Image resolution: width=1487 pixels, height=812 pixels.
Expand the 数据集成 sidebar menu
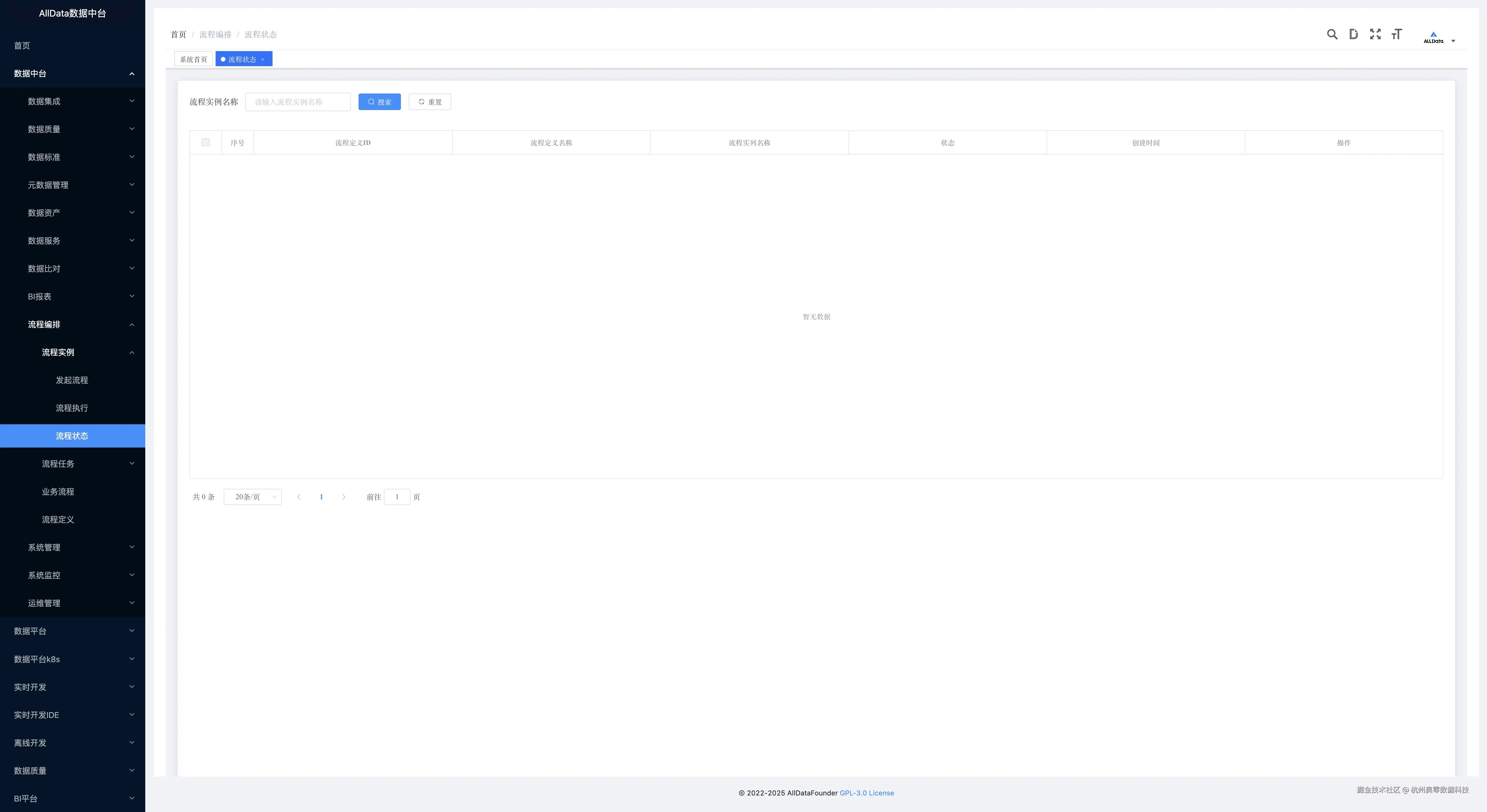72,102
